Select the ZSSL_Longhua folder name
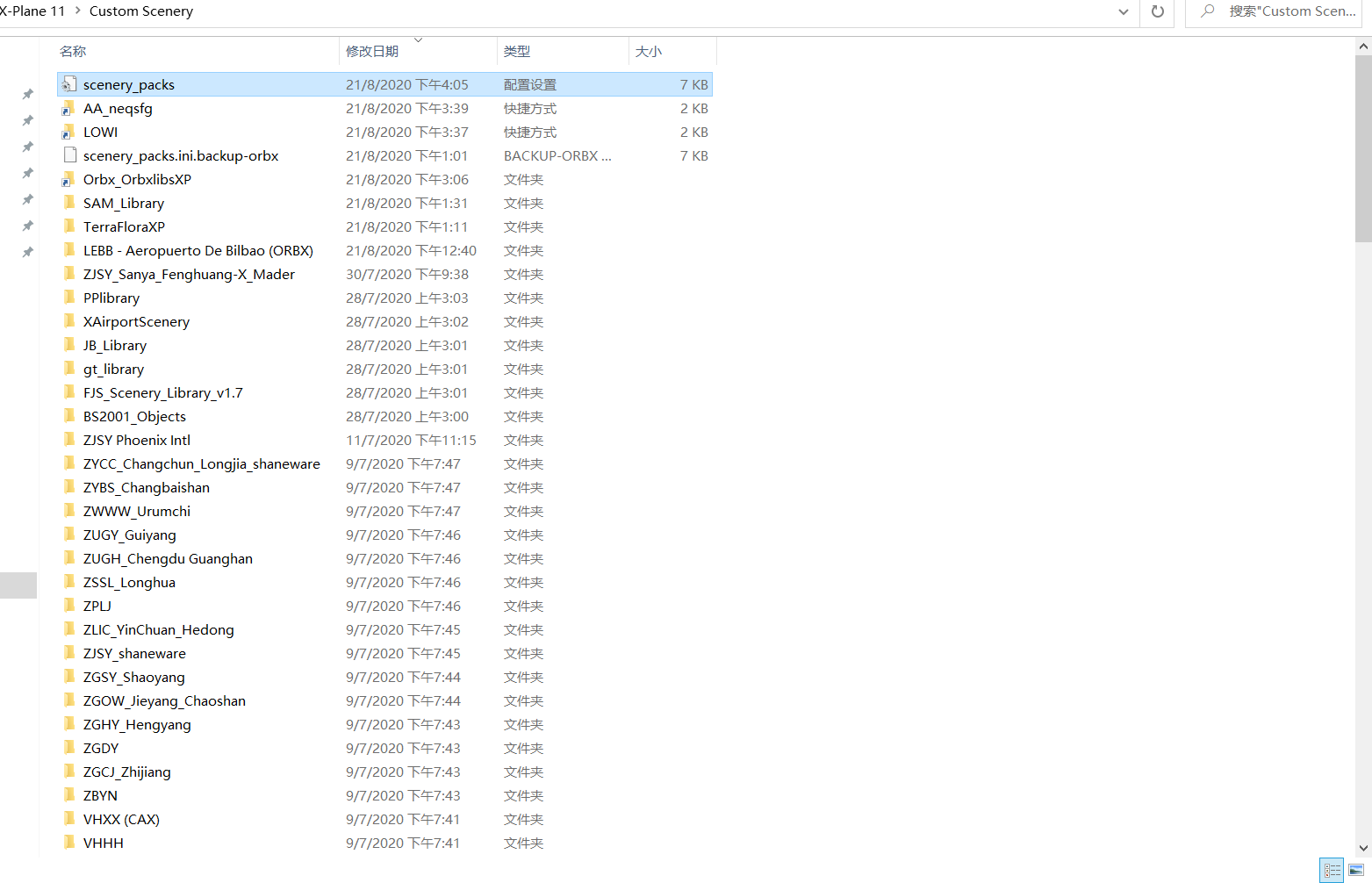Image resolution: width=1372 pixels, height=883 pixels. (x=129, y=582)
